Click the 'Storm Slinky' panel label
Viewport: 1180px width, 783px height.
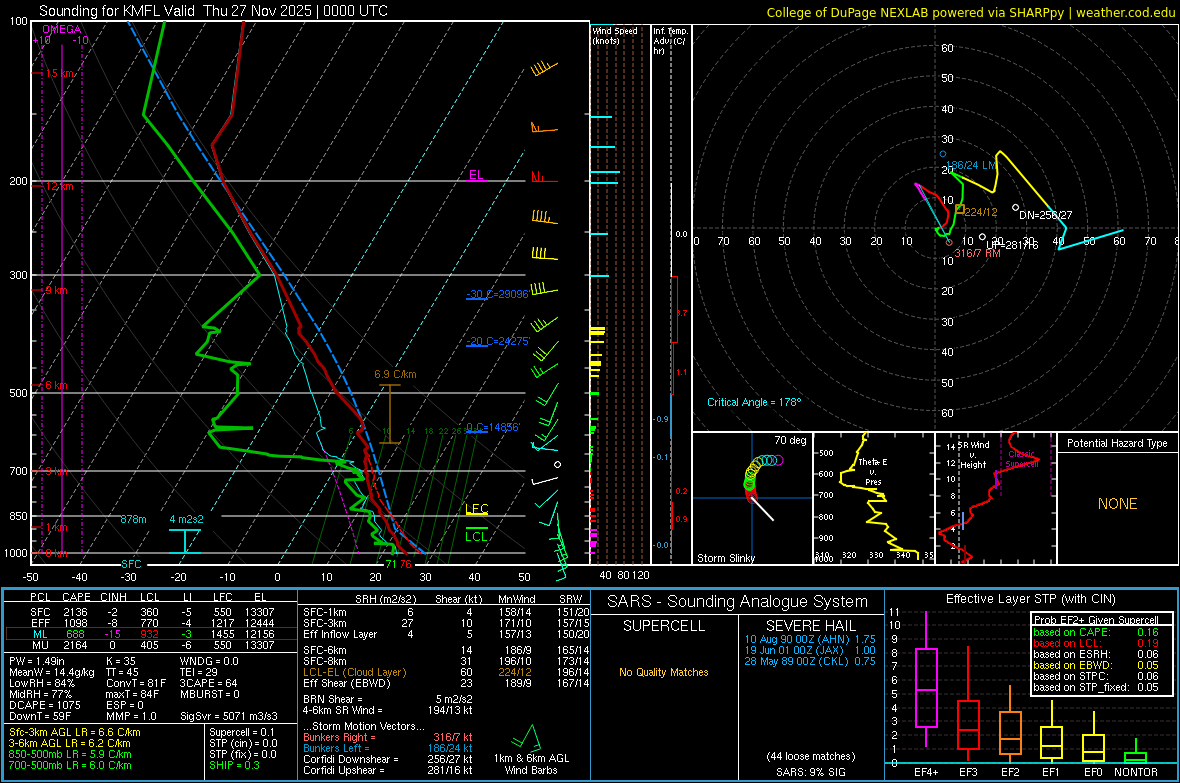[x=725, y=558]
